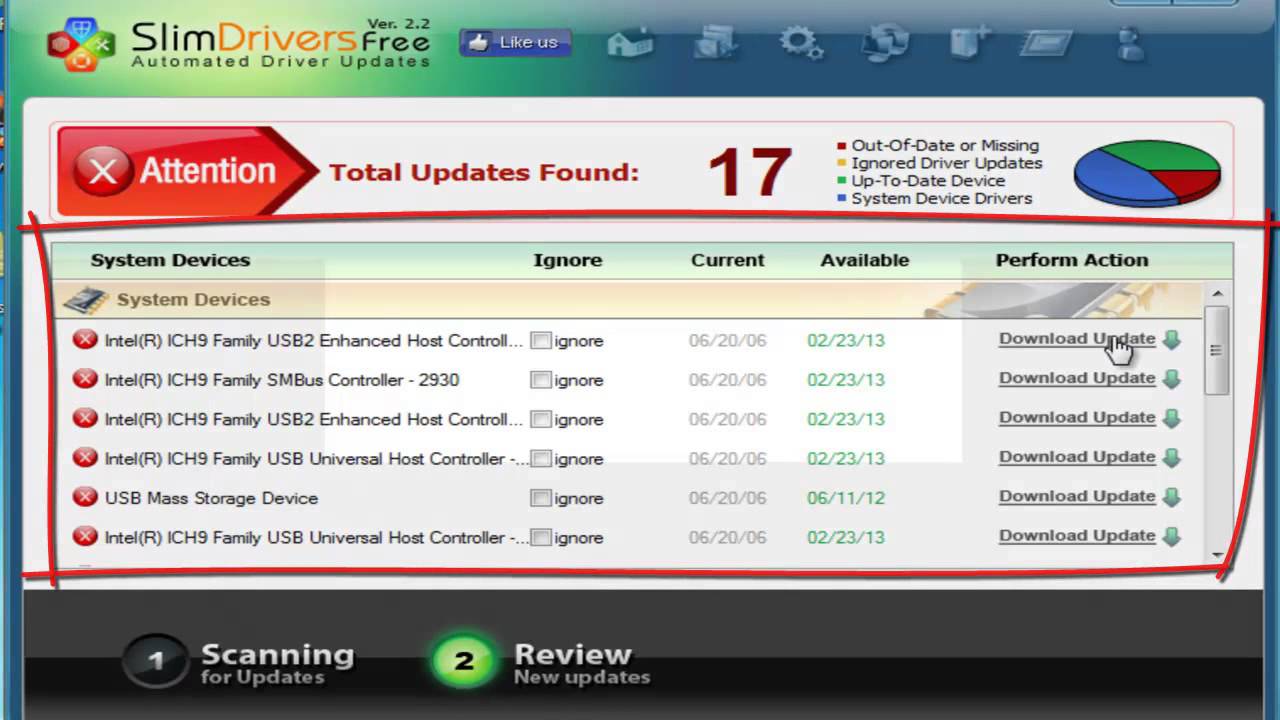Viewport: 1280px width, 720px height.
Task: Go to the Home house icon
Action: coord(630,42)
